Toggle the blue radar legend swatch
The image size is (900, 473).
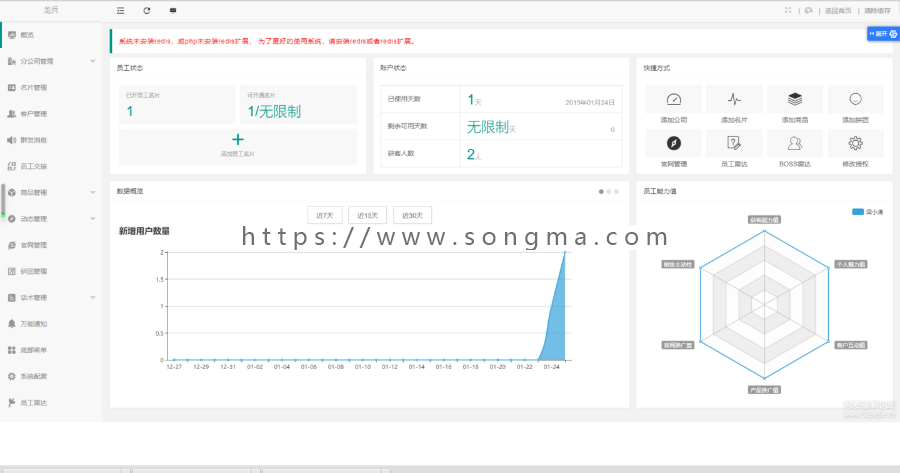(858, 212)
